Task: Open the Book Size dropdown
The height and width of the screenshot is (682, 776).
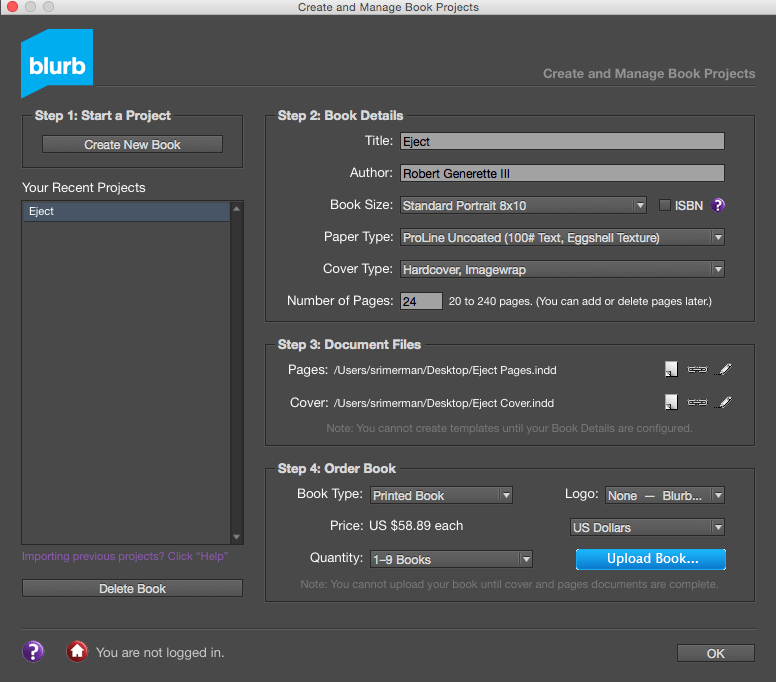Action: point(523,205)
